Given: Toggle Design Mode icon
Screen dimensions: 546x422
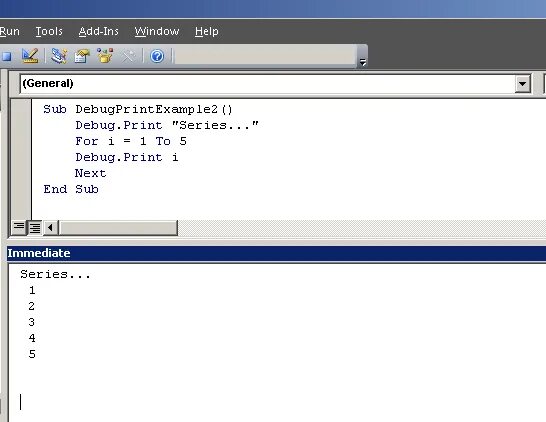Looking at the screenshot, I should click(30, 56).
